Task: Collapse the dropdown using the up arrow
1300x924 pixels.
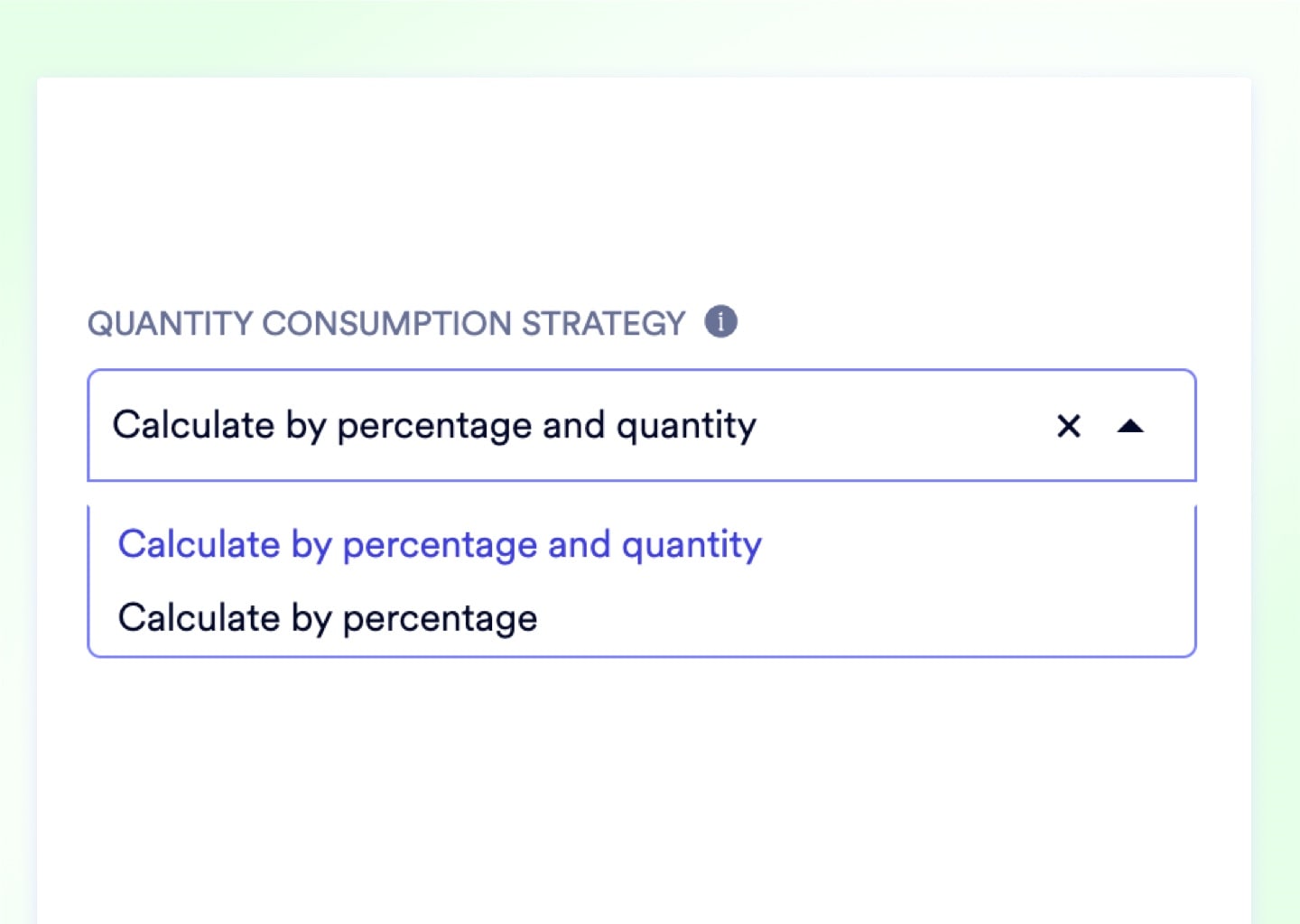Action: click(x=1130, y=426)
